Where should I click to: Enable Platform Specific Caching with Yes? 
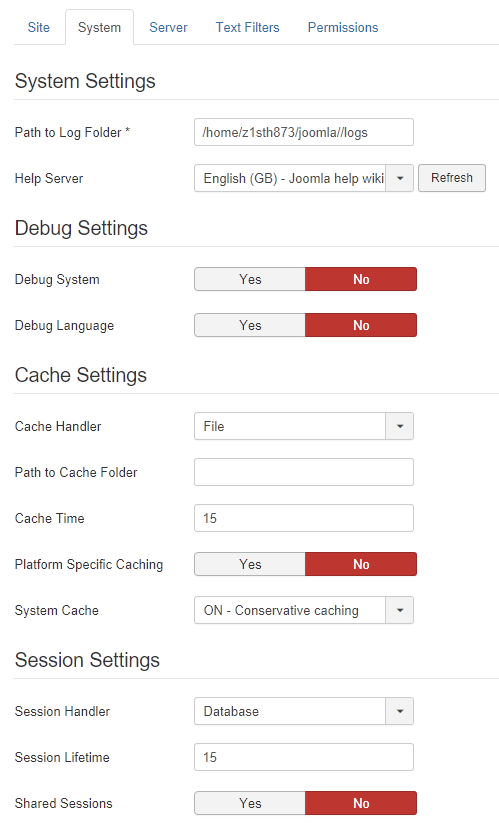(250, 564)
